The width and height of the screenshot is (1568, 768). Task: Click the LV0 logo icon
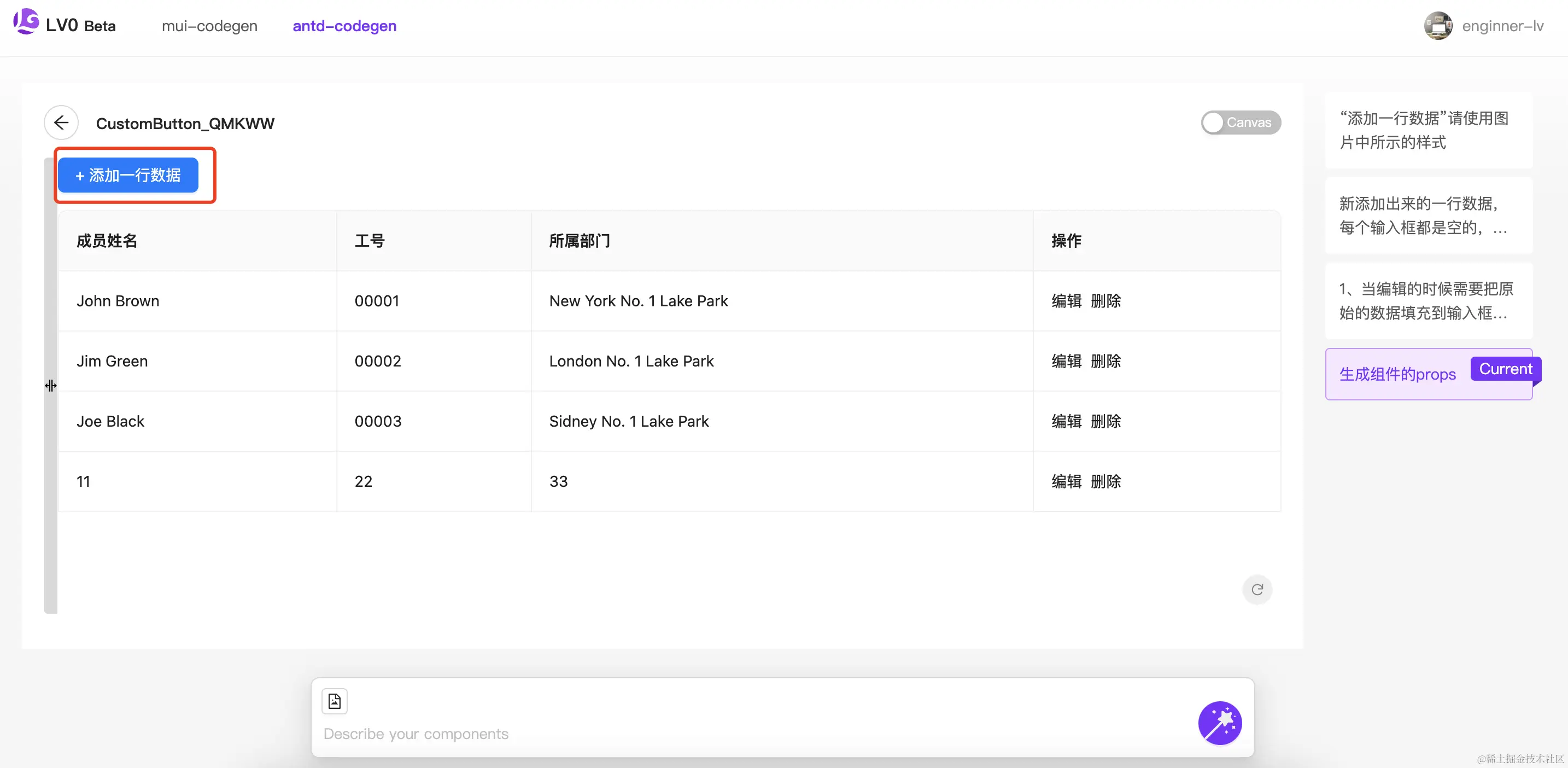pyautogui.click(x=26, y=21)
